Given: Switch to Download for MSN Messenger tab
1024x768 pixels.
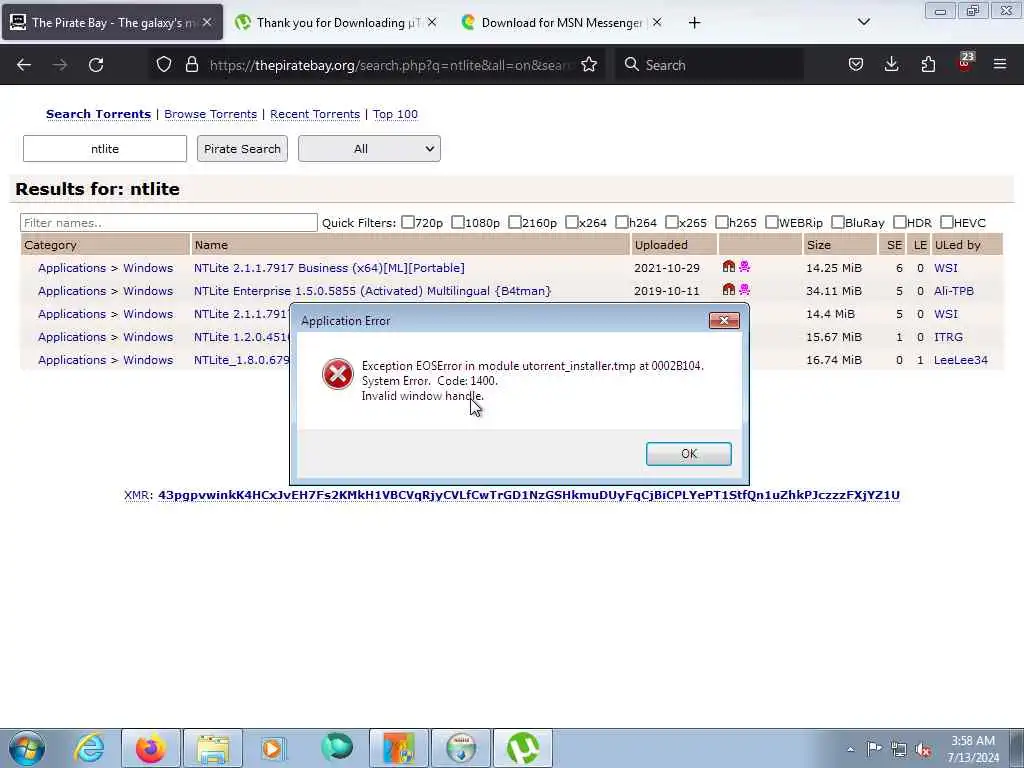Looking at the screenshot, I should [562, 23].
